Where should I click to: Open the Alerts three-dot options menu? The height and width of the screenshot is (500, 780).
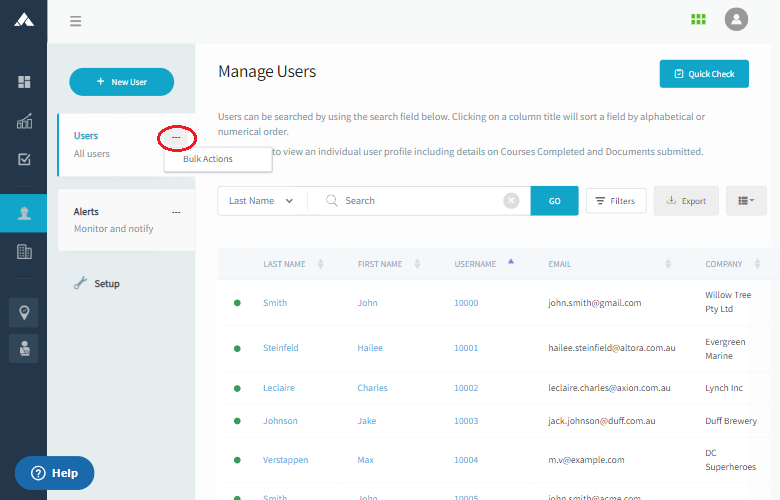click(x=176, y=212)
